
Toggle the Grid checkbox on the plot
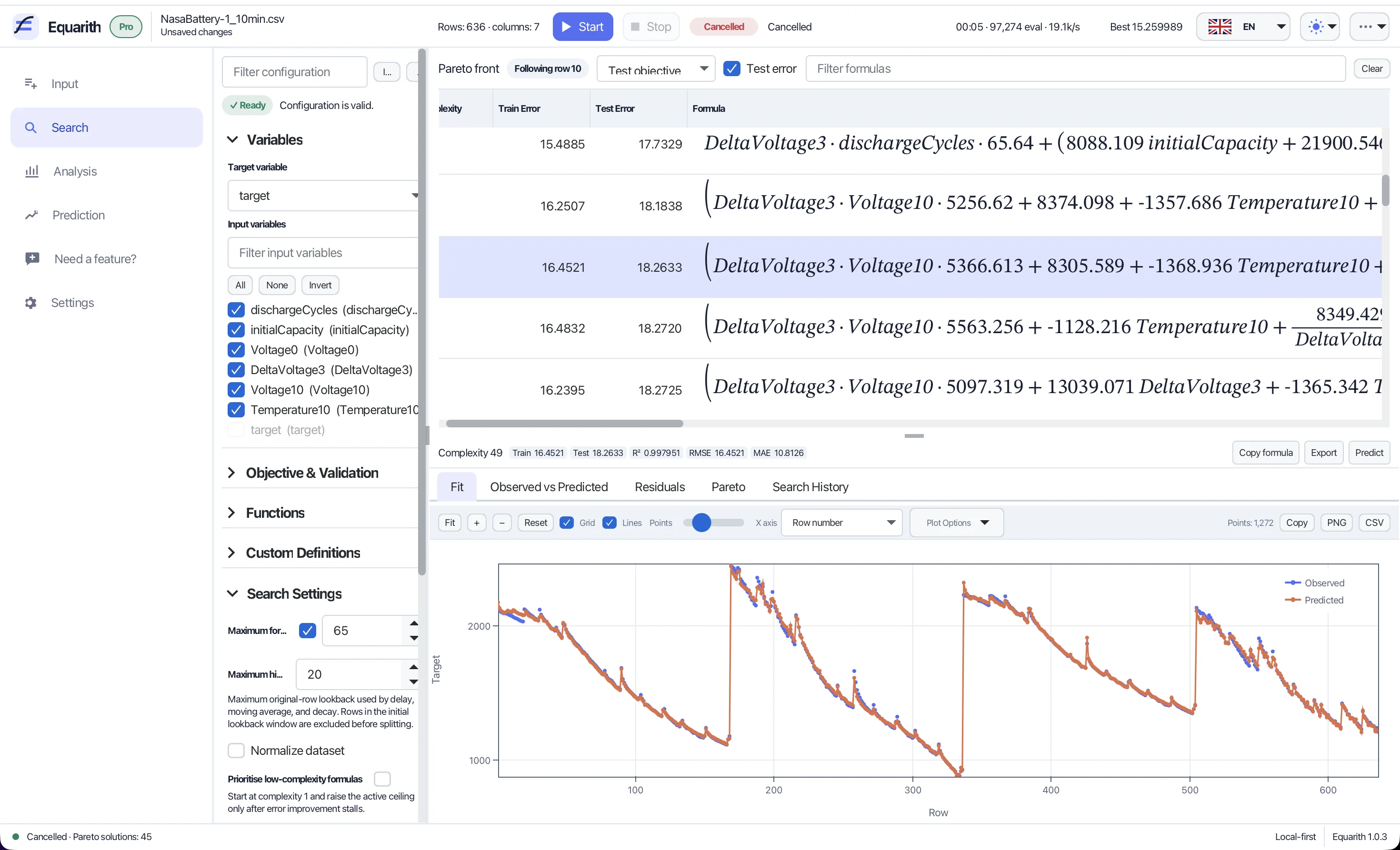point(567,523)
